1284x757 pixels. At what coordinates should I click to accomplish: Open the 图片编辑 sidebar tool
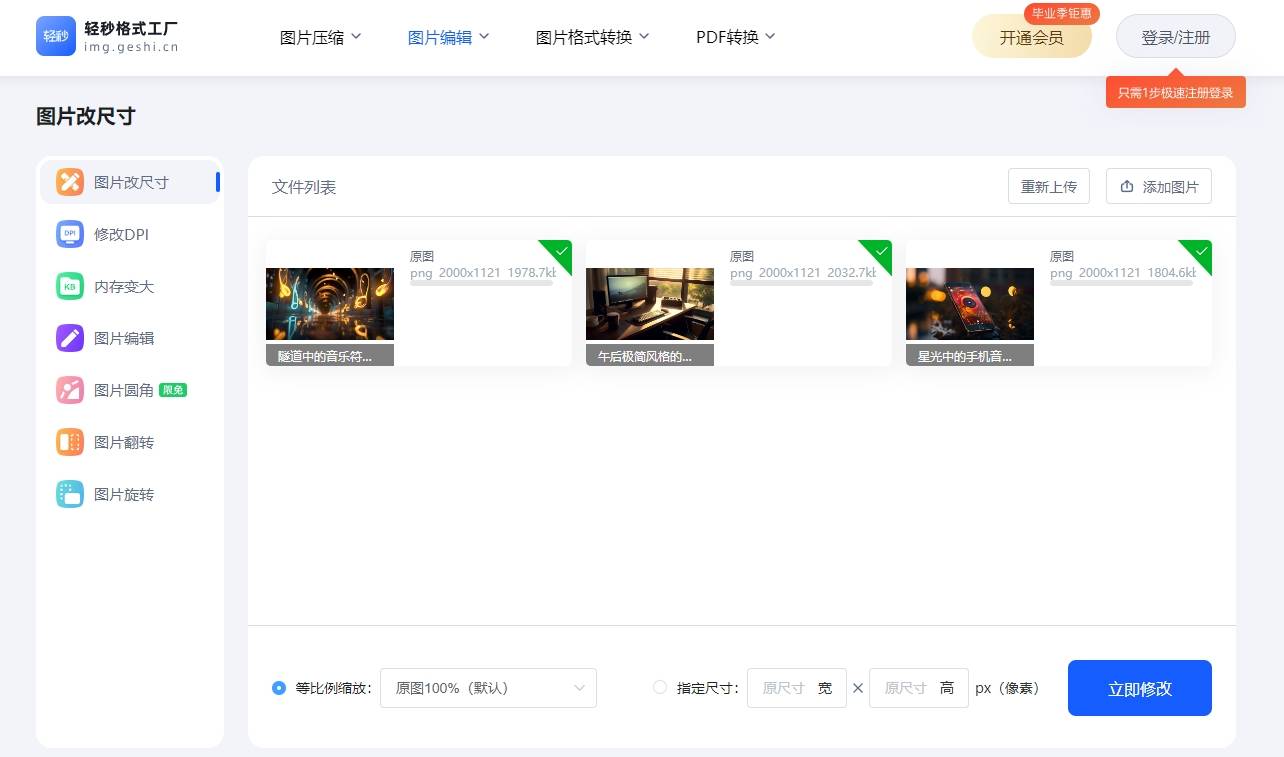pyautogui.click(x=123, y=338)
